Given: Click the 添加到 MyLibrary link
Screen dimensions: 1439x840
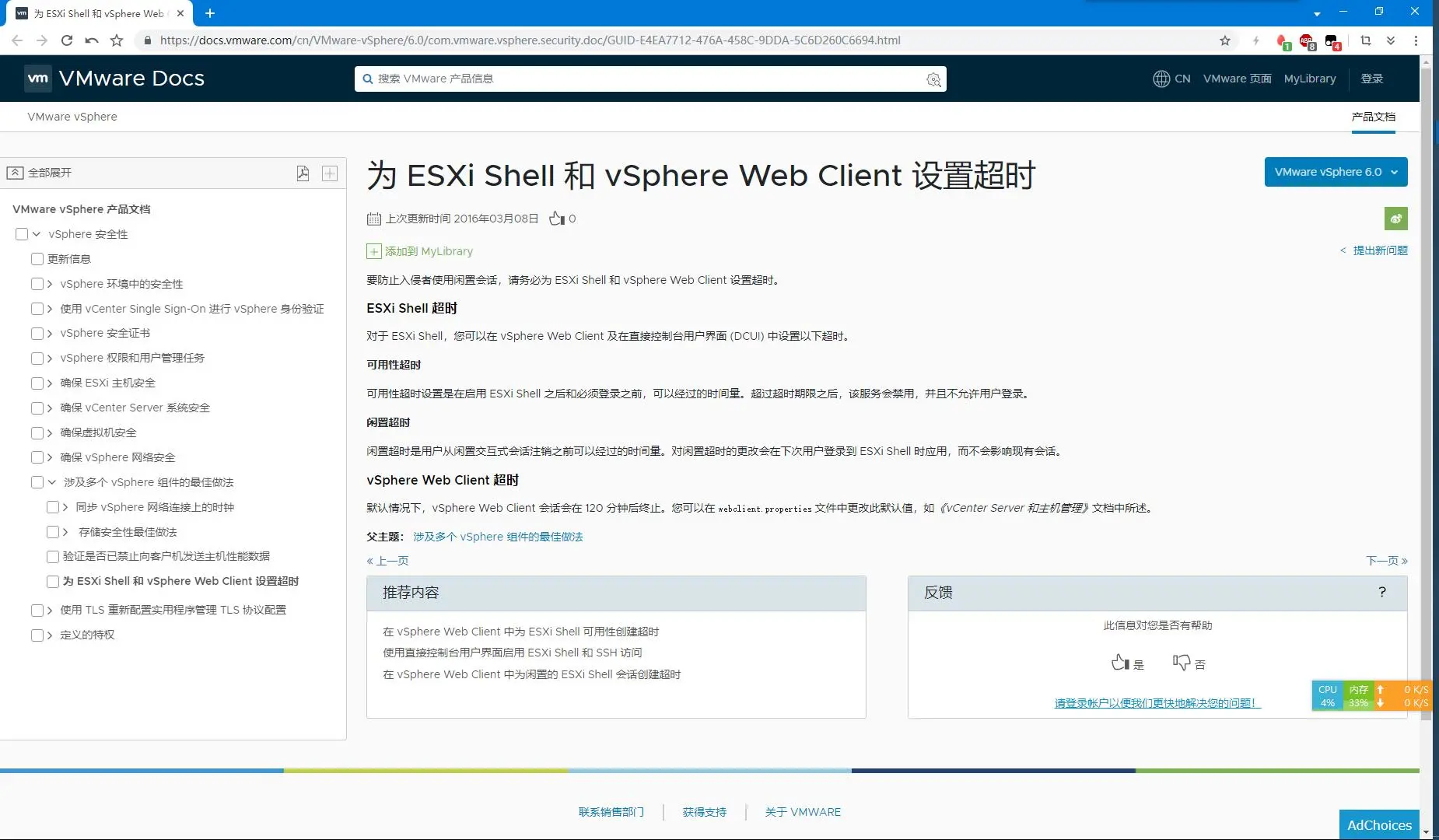Looking at the screenshot, I should 428,251.
